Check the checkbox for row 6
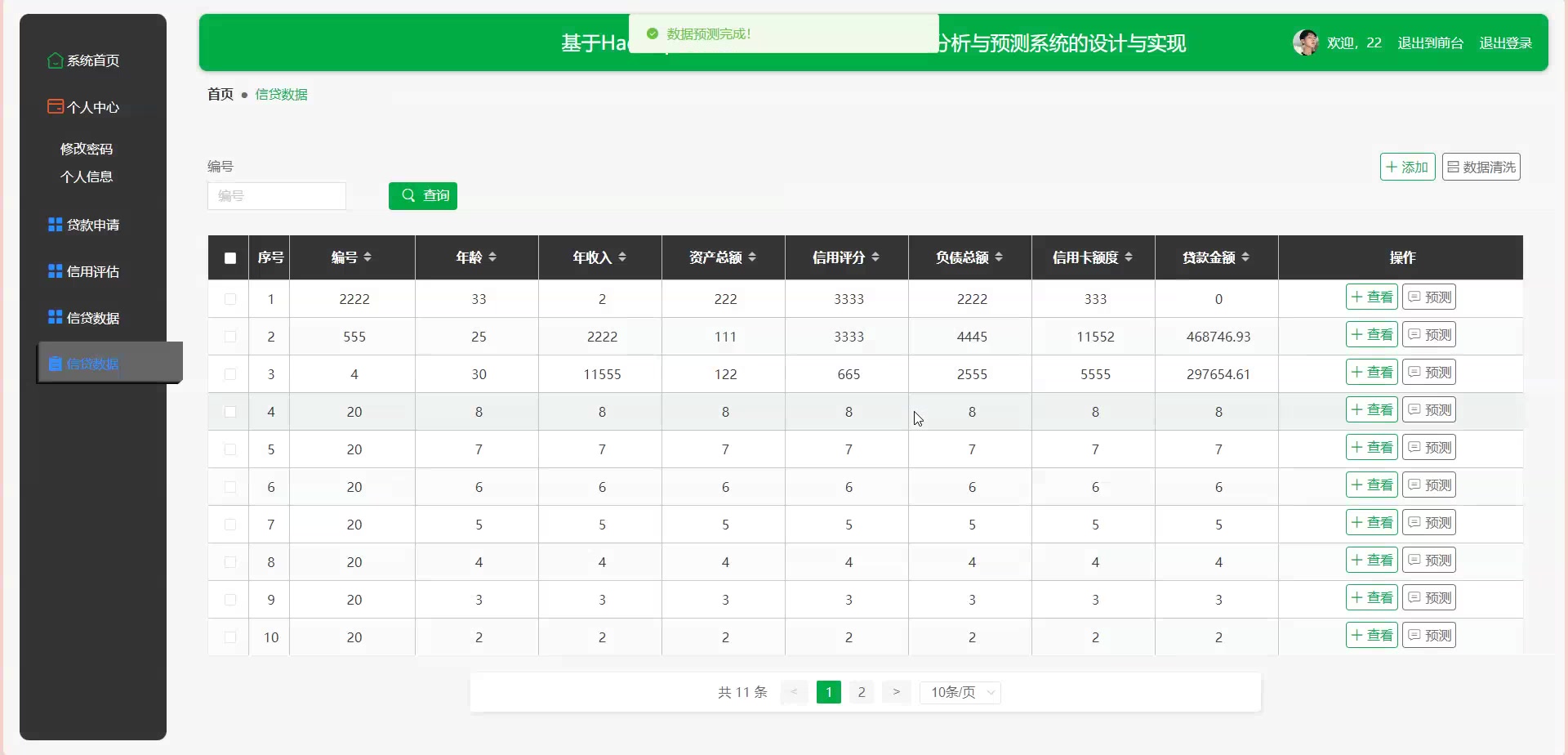 pyautogui.click(x=230, y=487)
